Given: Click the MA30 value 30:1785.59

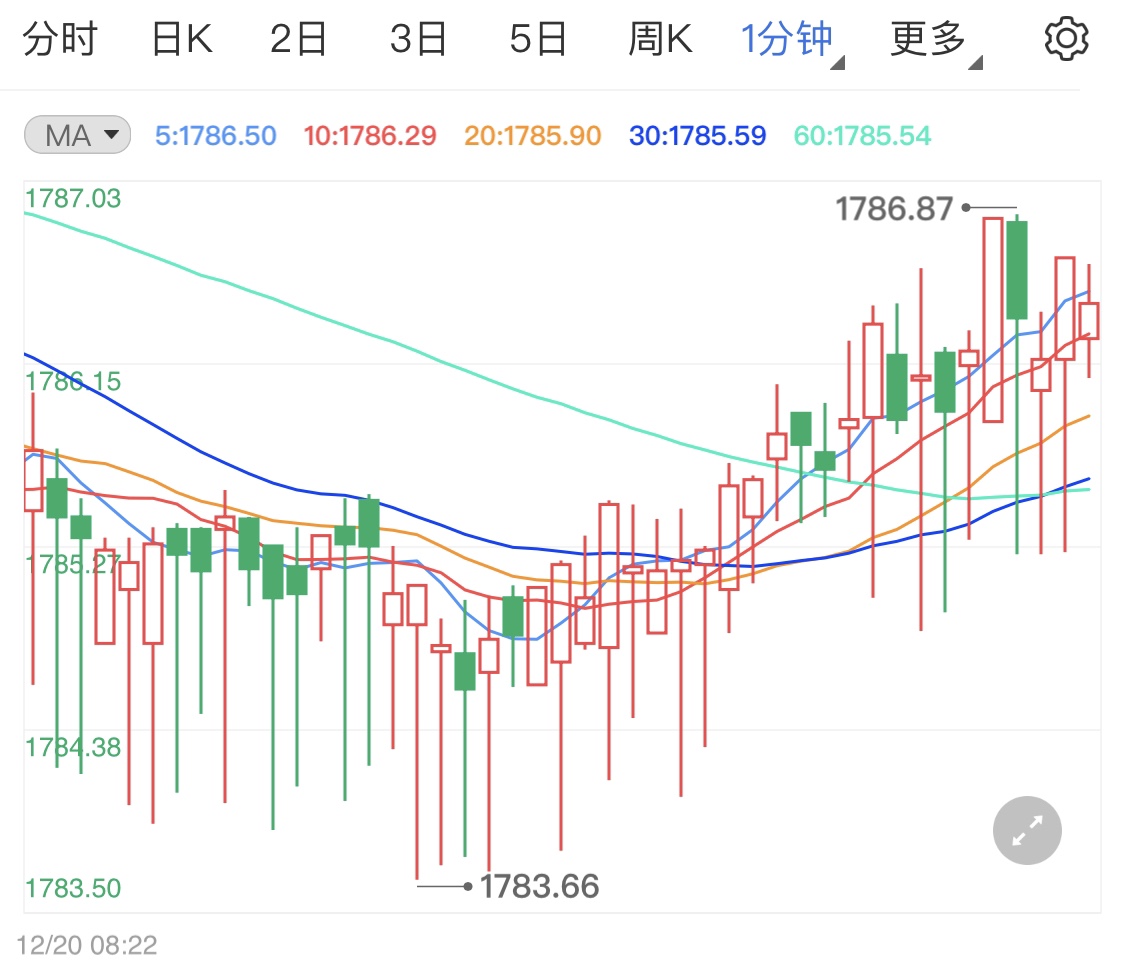Looking at the screenshot, I should tap(697, 136).
